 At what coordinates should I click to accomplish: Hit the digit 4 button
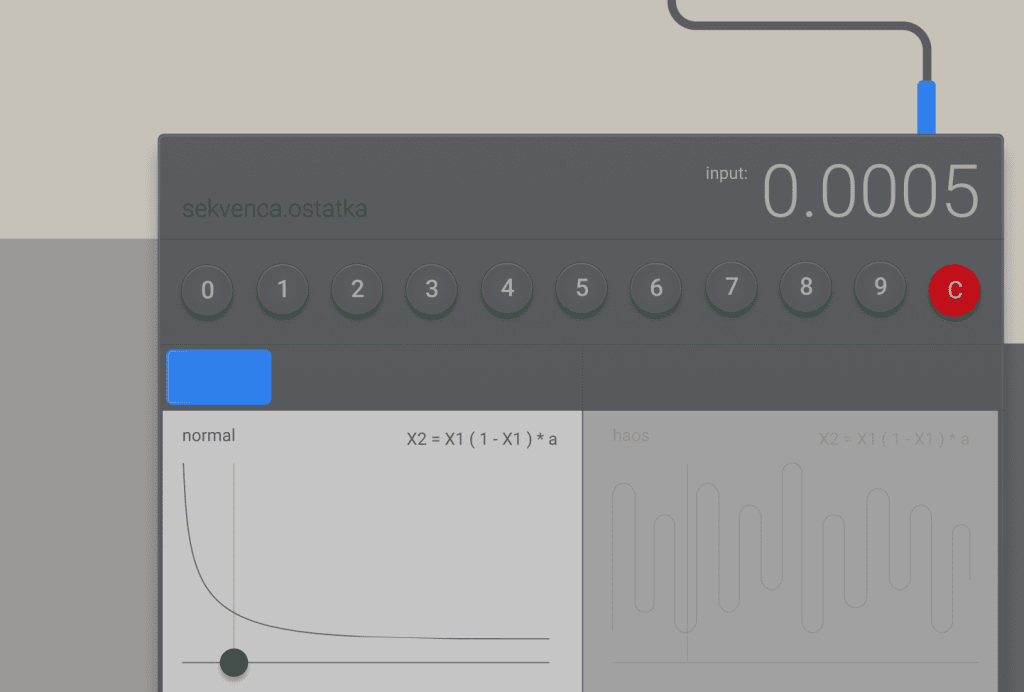click(x=507, y=290)
